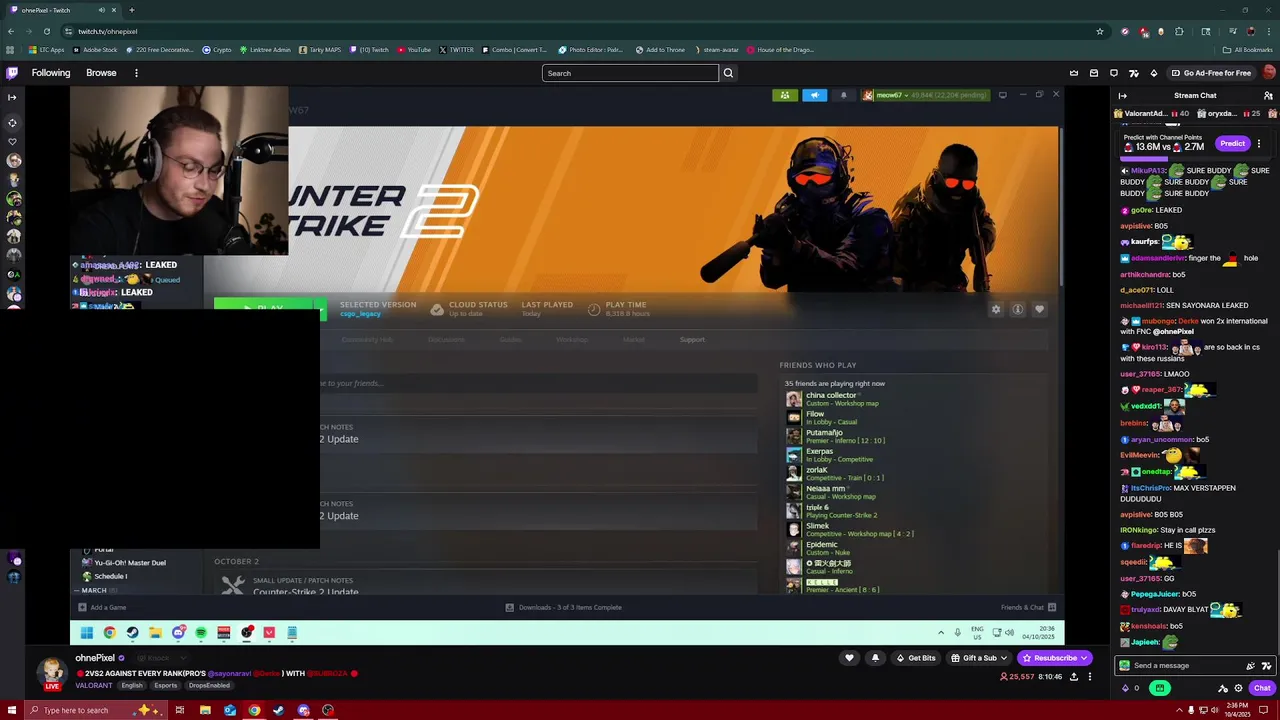Click Go Ad-Free for Free button

(1211, 73)
